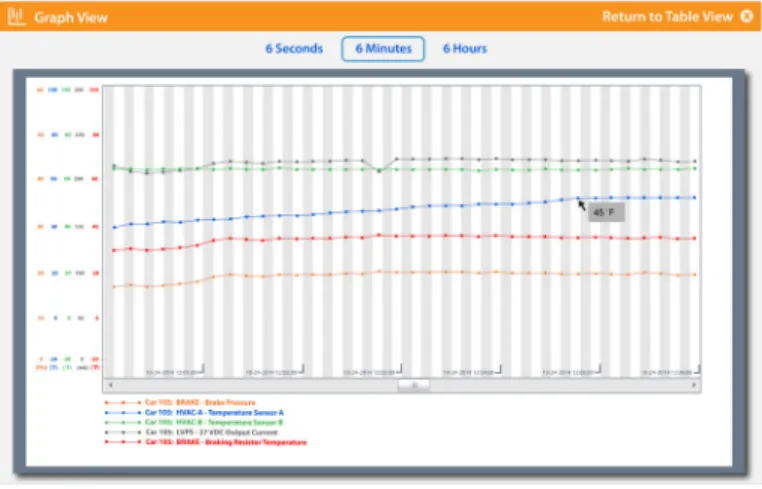The height and width of the screenshot is (489, 762).
Task: Click the blue data point at the cursor
Action: tap(578, 198)
